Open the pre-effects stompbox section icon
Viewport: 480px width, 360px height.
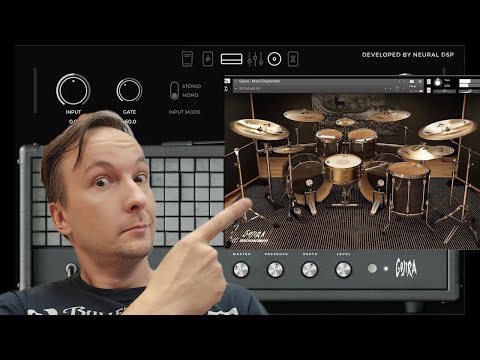tap(208, 59)
